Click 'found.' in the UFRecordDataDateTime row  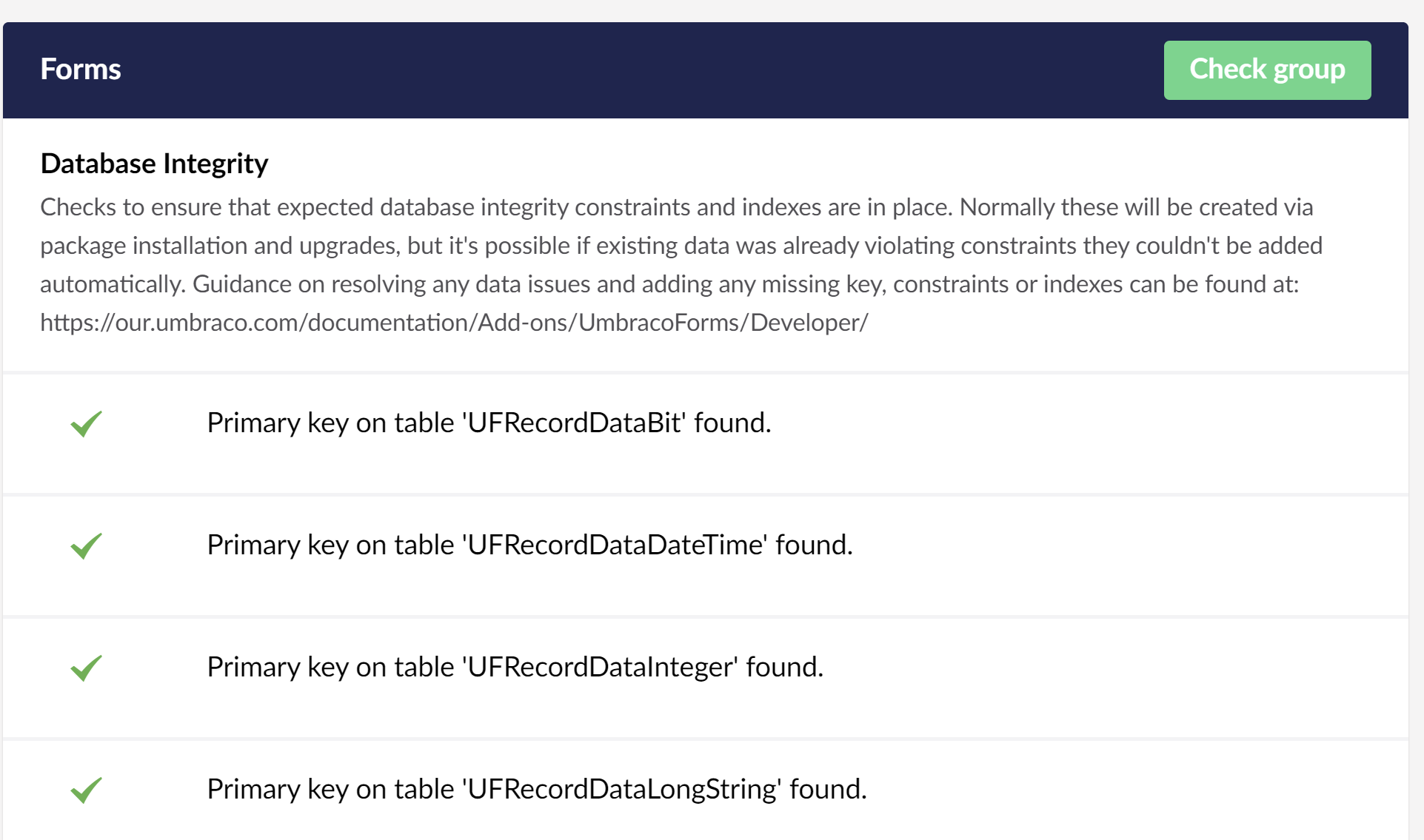tap(814, 545)
